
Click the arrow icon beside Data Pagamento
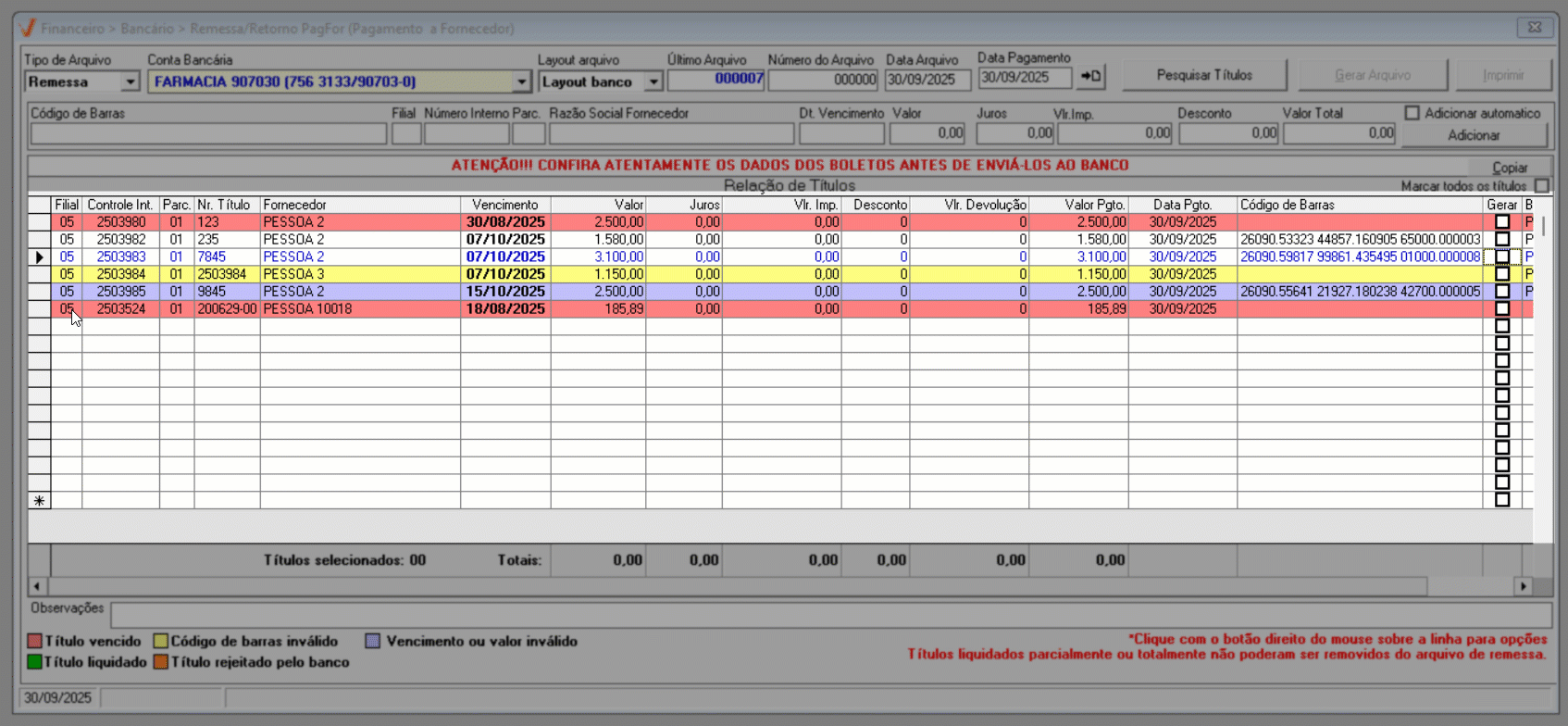click(1091, 77)
